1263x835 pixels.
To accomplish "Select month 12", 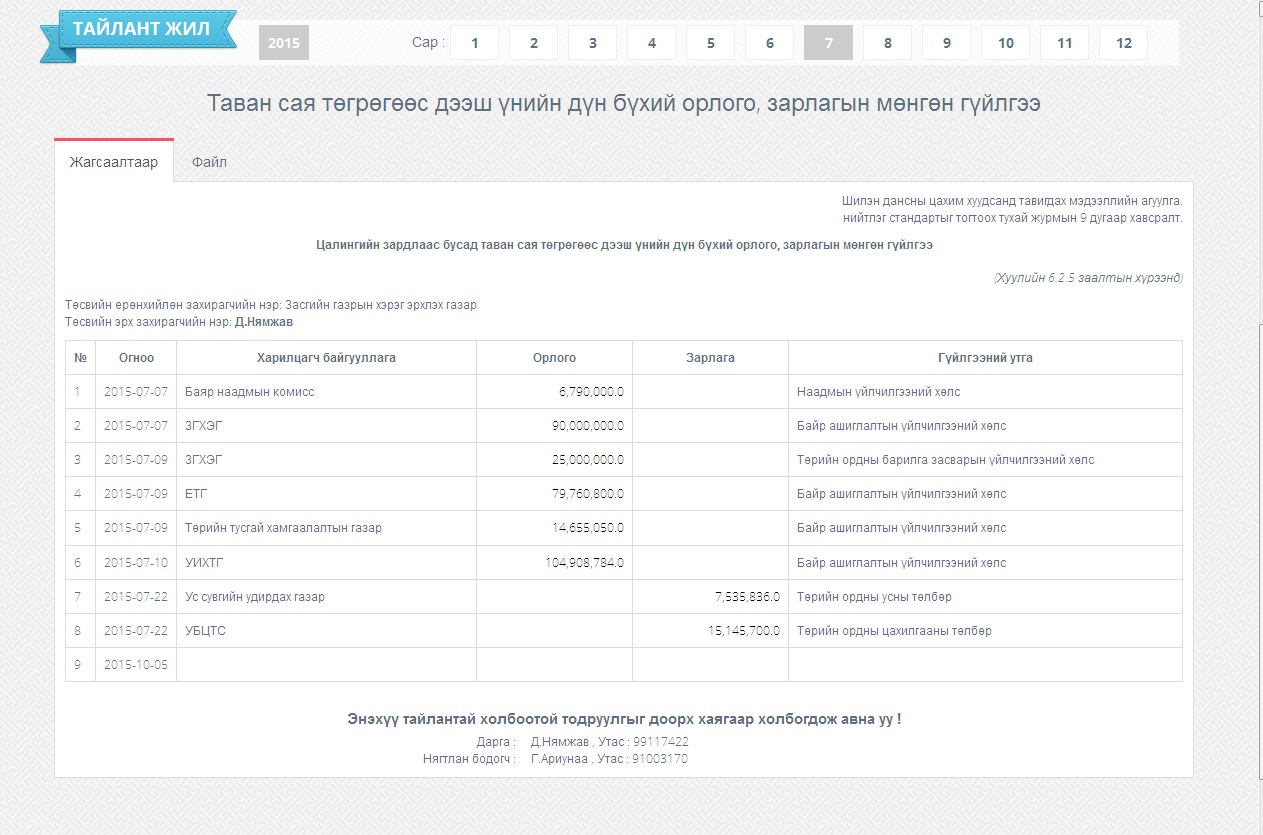I will 1123,43.
